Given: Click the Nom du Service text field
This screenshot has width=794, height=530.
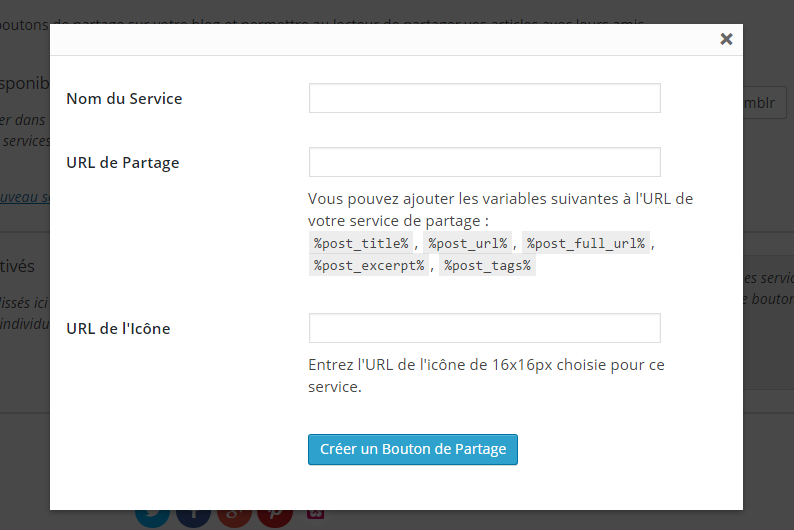Looking at the screenshot, I should point(484,98).
